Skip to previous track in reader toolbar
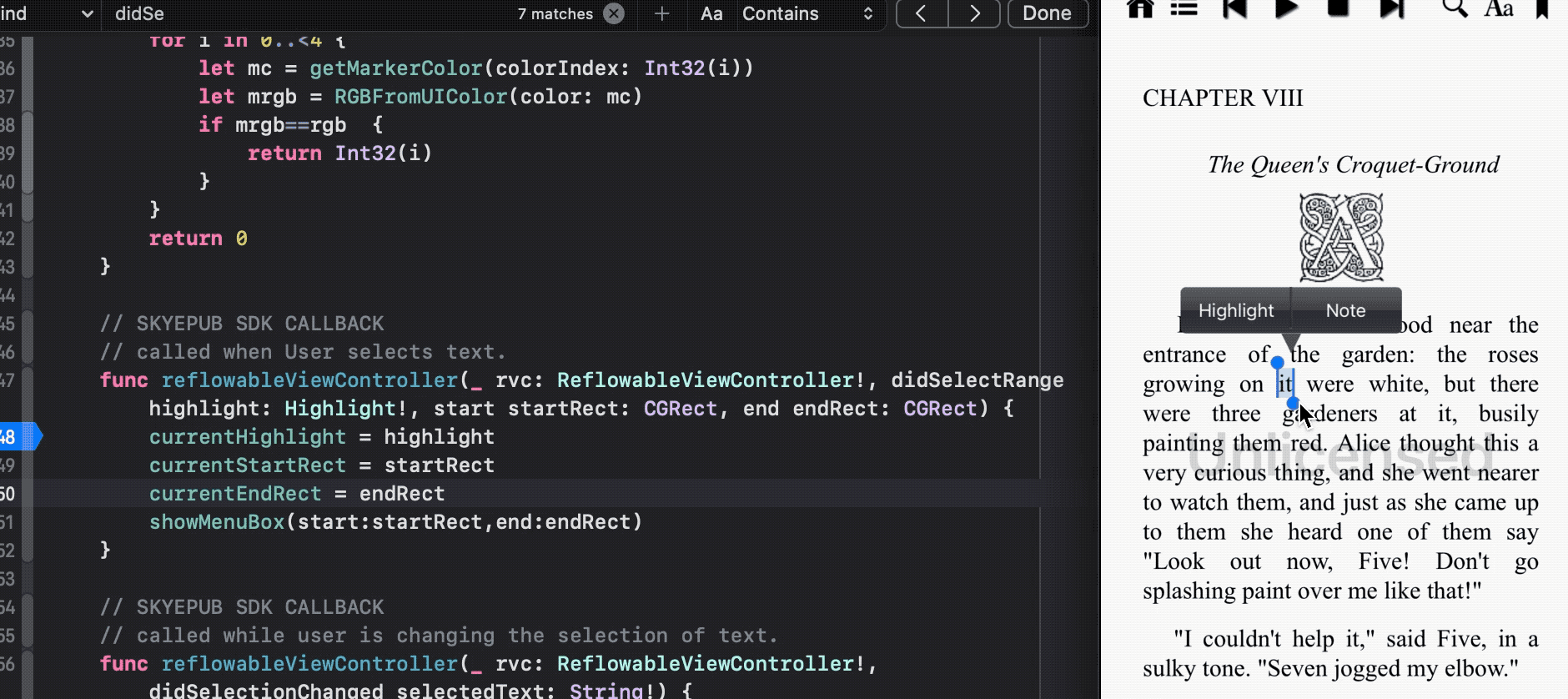 pos(1234,8)
